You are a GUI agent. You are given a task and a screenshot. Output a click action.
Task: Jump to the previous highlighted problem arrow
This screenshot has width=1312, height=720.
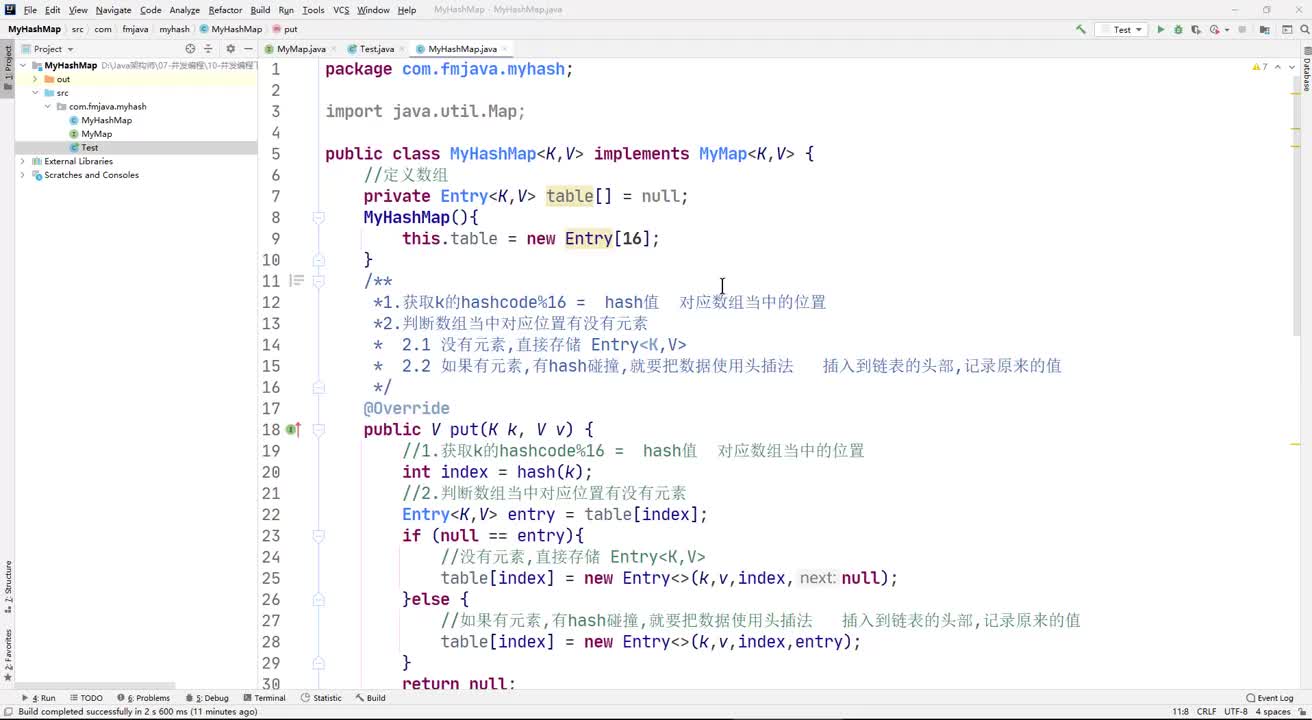pyautogui.click(x=1277, y=67)
